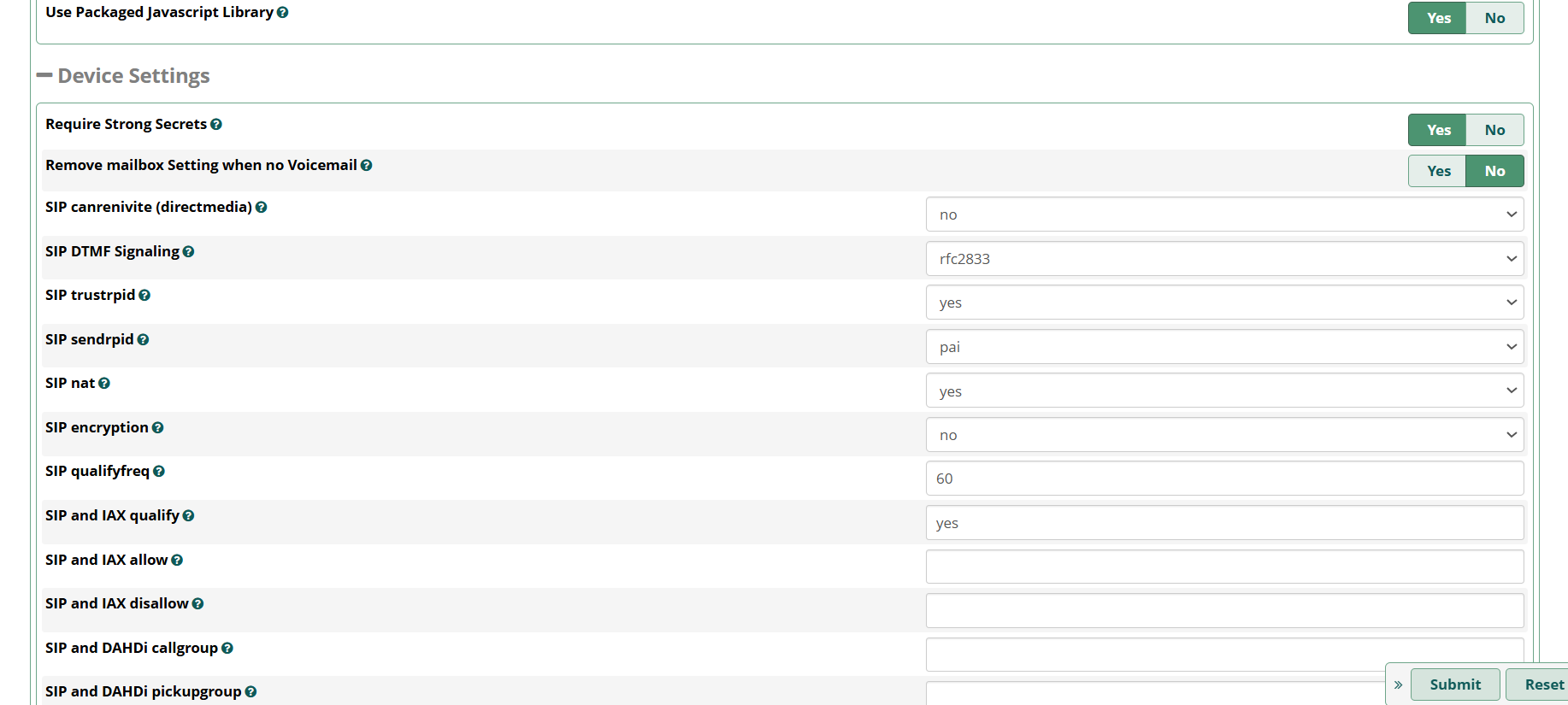Click the SIP and IAX qualify input field
The image size is (1568, 705).
[x=1224, y=523]
